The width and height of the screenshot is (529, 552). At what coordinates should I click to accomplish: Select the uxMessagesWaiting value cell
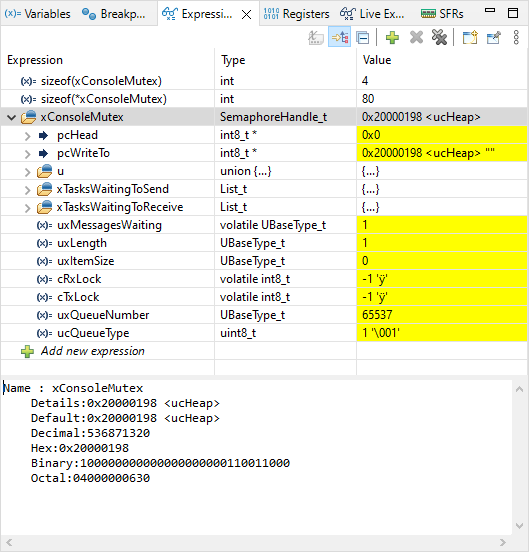tap(442, 225)
